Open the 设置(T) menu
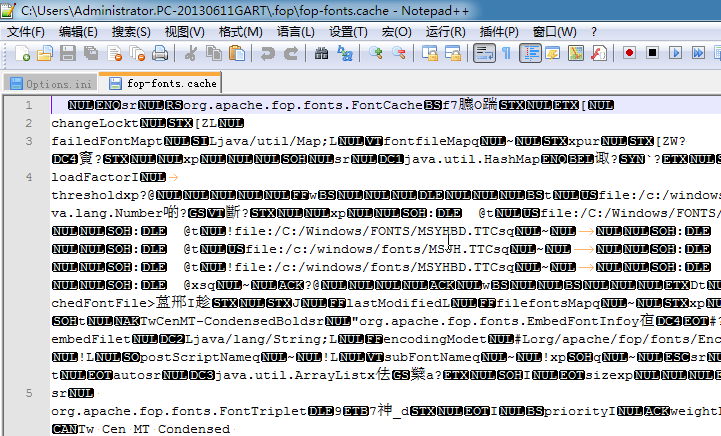The height and width of the screenshot is (436, 721). click(348, 32)
